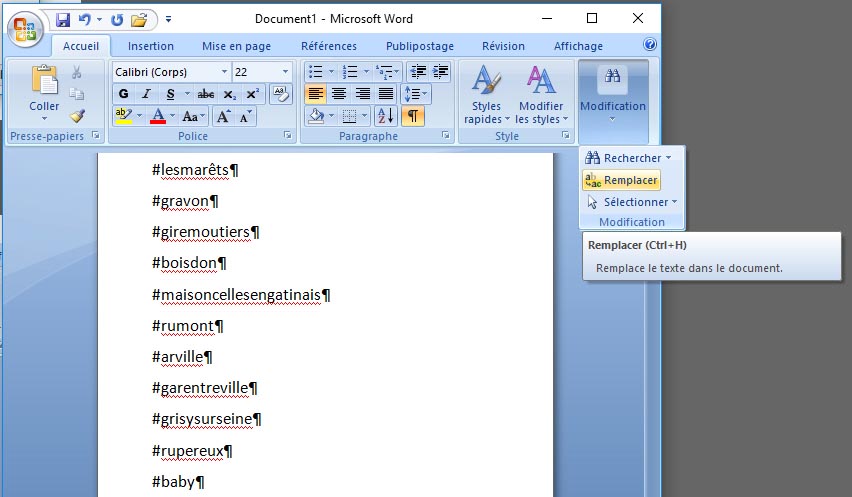852x497 pixels.
Task: Center the text
Action: click(x=339, y=94)
